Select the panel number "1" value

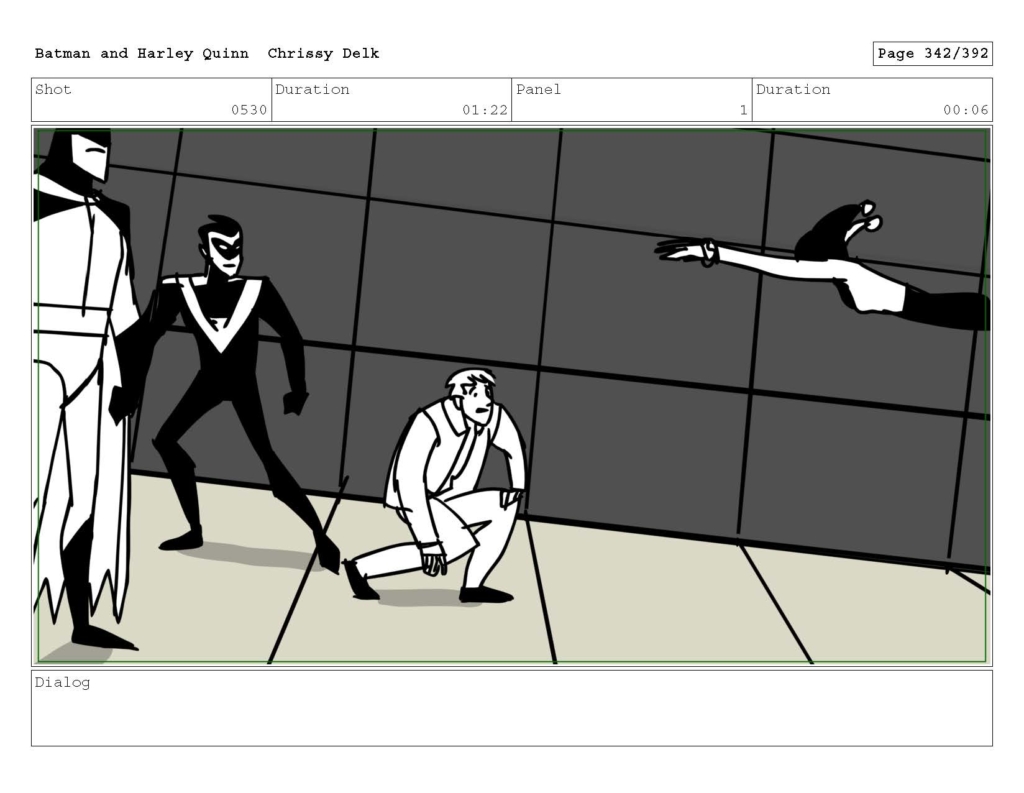coord(743,110)
